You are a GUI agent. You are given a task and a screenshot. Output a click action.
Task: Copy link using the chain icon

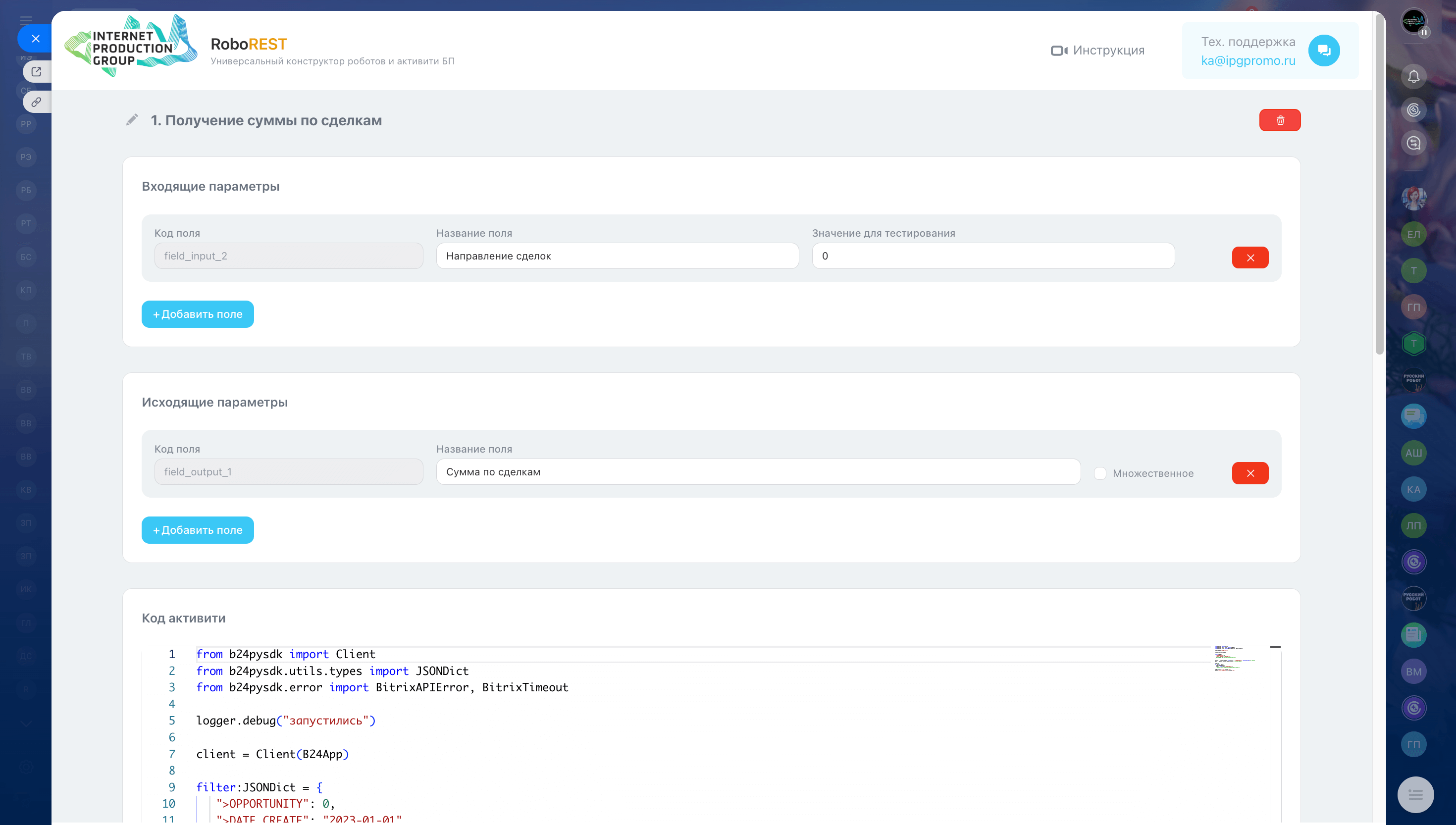click(37, 103)
